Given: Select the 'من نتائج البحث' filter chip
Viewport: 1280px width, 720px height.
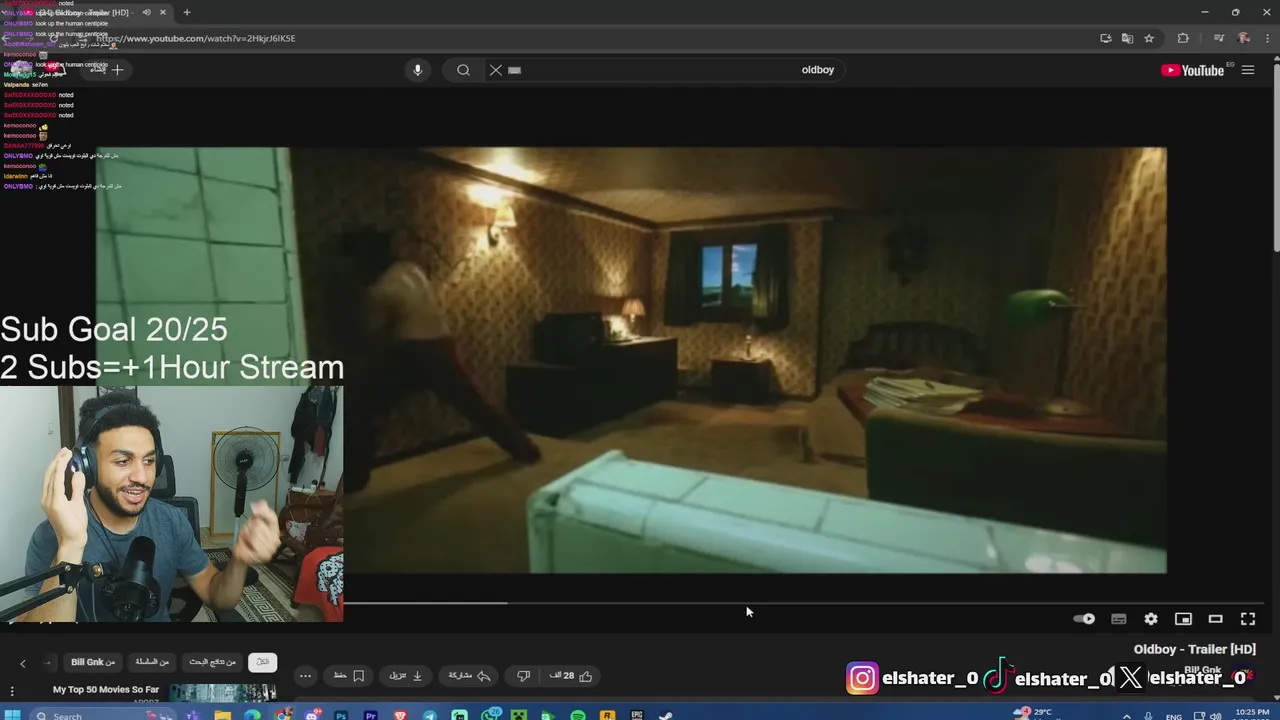Looking at the screenshot, I should pos(213,662).
